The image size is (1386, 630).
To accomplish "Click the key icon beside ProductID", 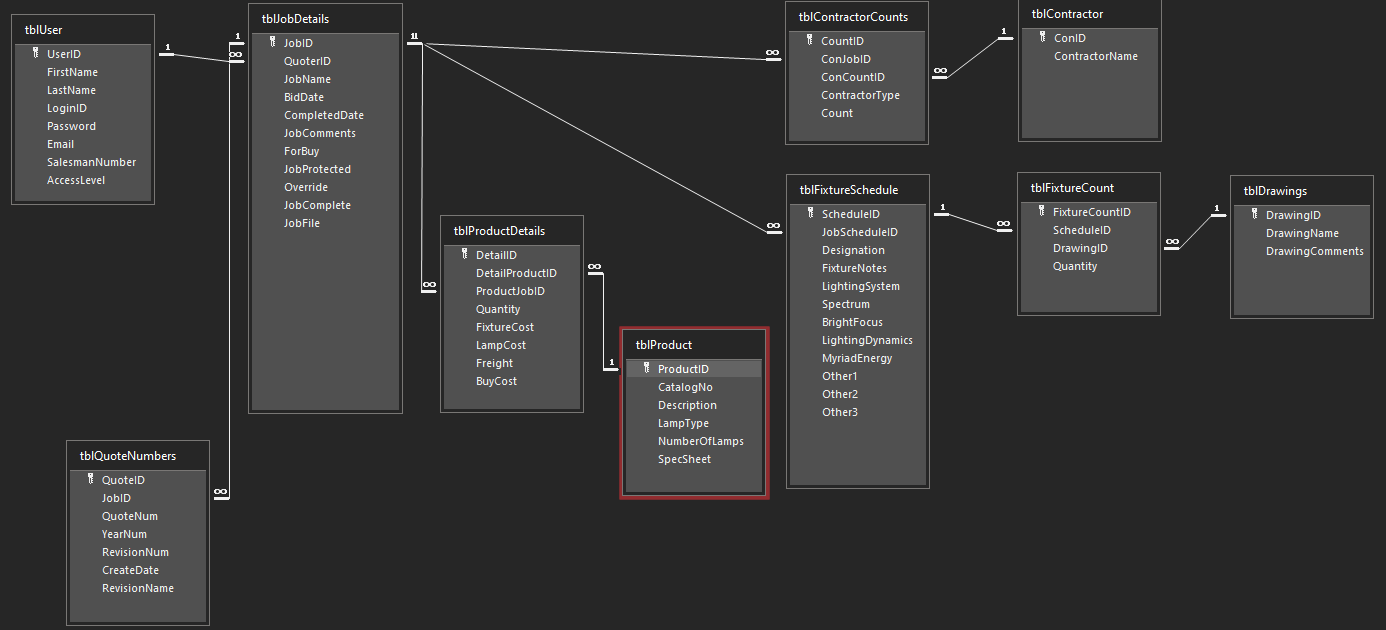I will click(646, 369).
